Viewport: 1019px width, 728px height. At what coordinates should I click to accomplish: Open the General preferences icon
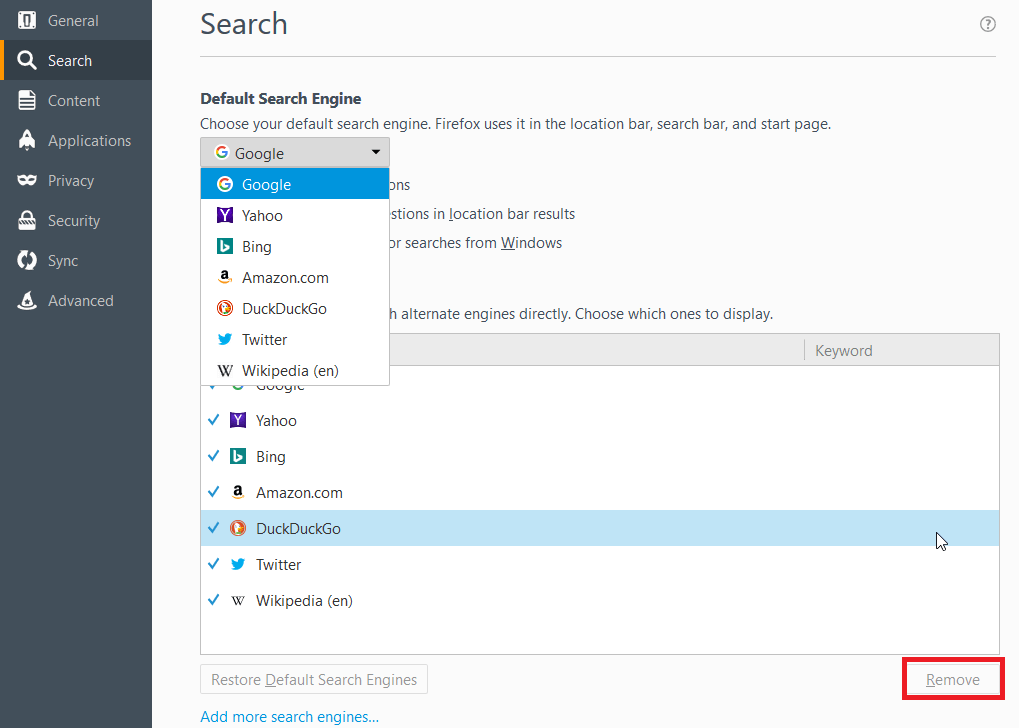[x=27, y=20]
